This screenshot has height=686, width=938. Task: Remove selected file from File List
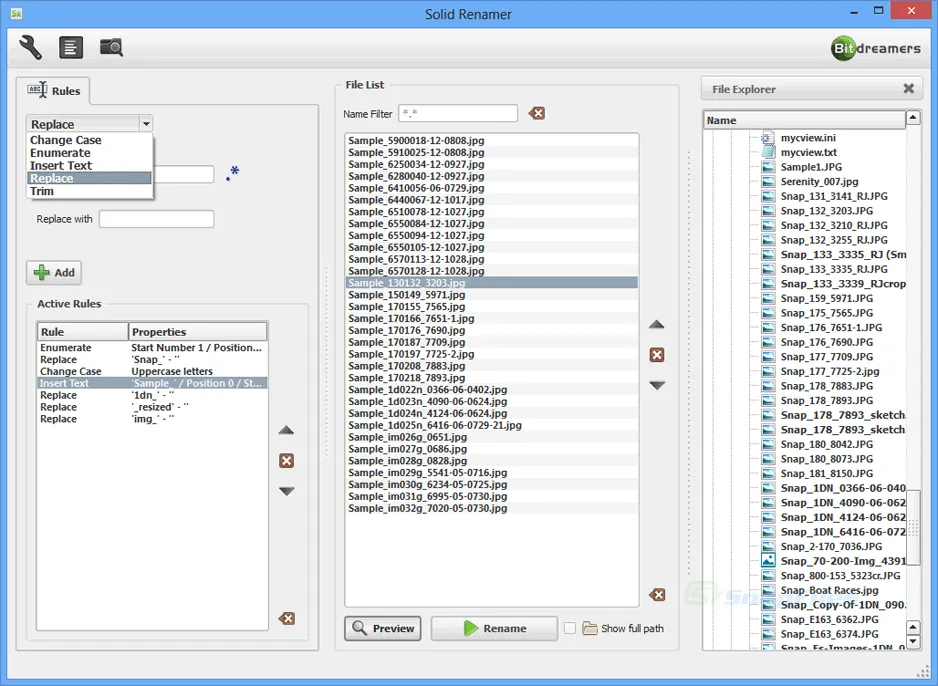coord(657,355)
